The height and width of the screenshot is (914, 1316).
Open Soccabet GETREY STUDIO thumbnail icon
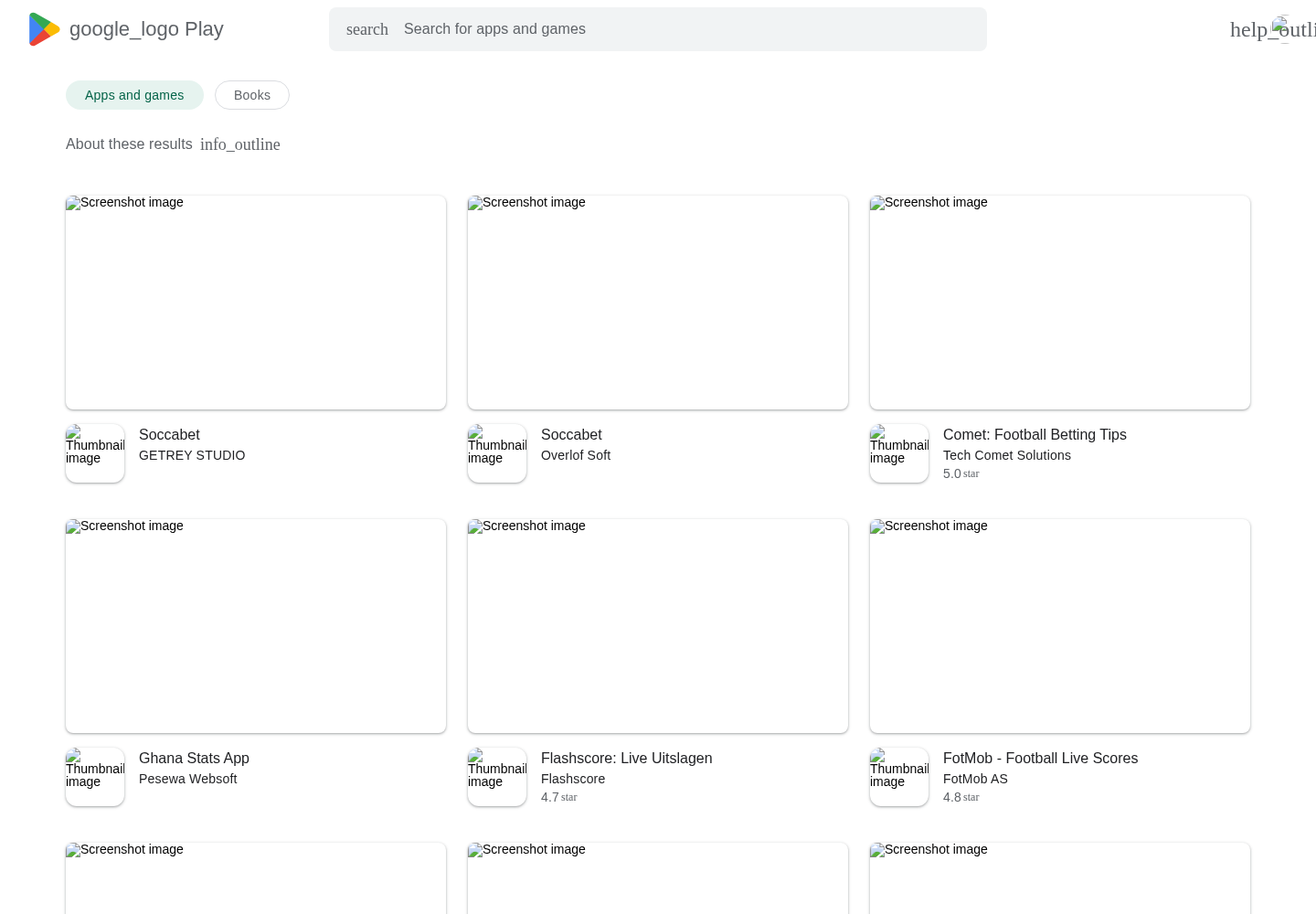pos(95,453)
